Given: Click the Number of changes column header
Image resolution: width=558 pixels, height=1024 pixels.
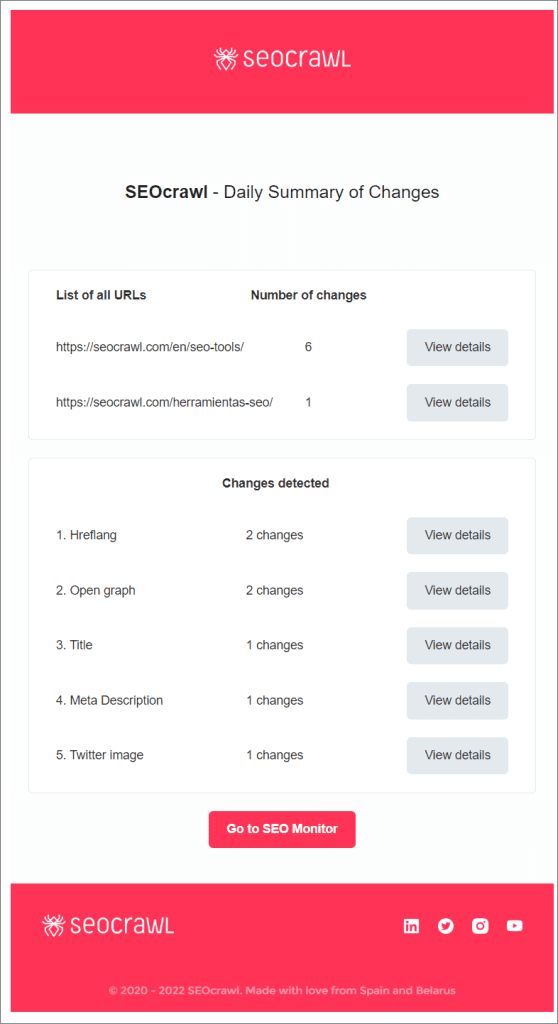Looking at the screenshot, I should (308, 295).
